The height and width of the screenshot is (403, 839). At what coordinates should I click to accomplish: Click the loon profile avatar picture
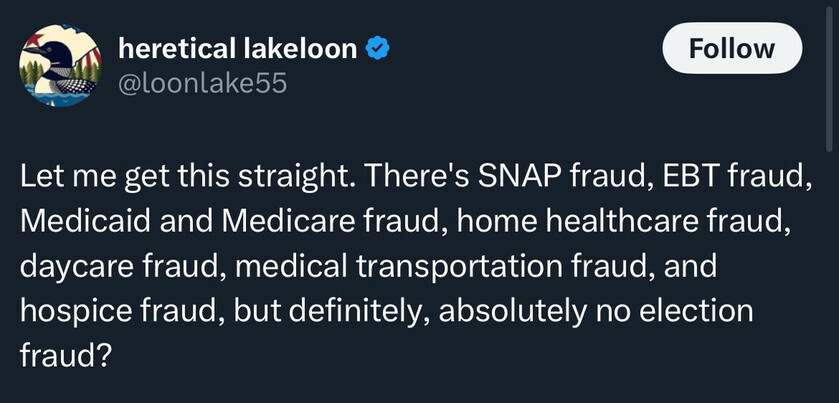pos(60,65)
